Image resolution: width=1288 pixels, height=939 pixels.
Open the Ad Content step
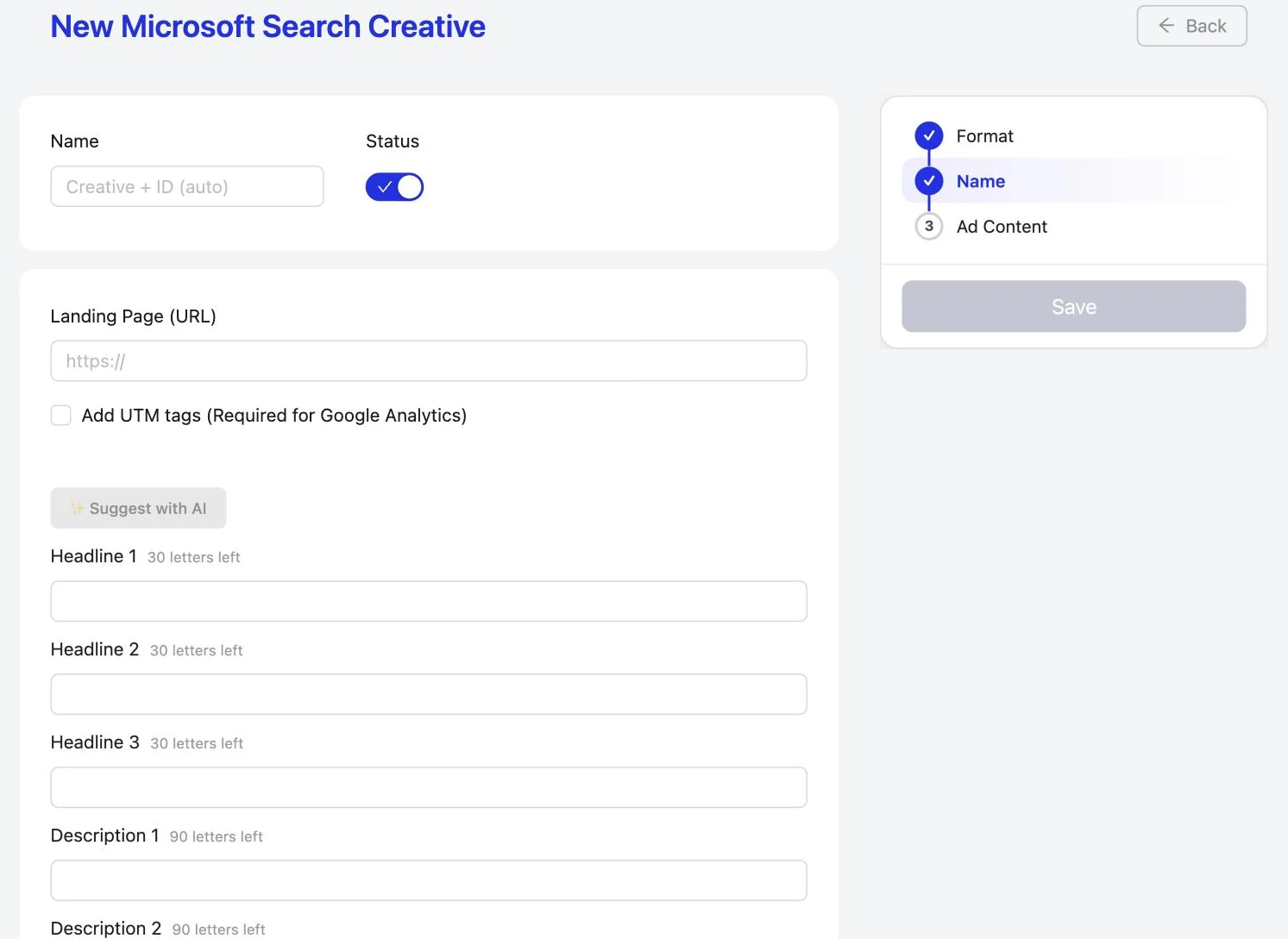coord(1002,227)
